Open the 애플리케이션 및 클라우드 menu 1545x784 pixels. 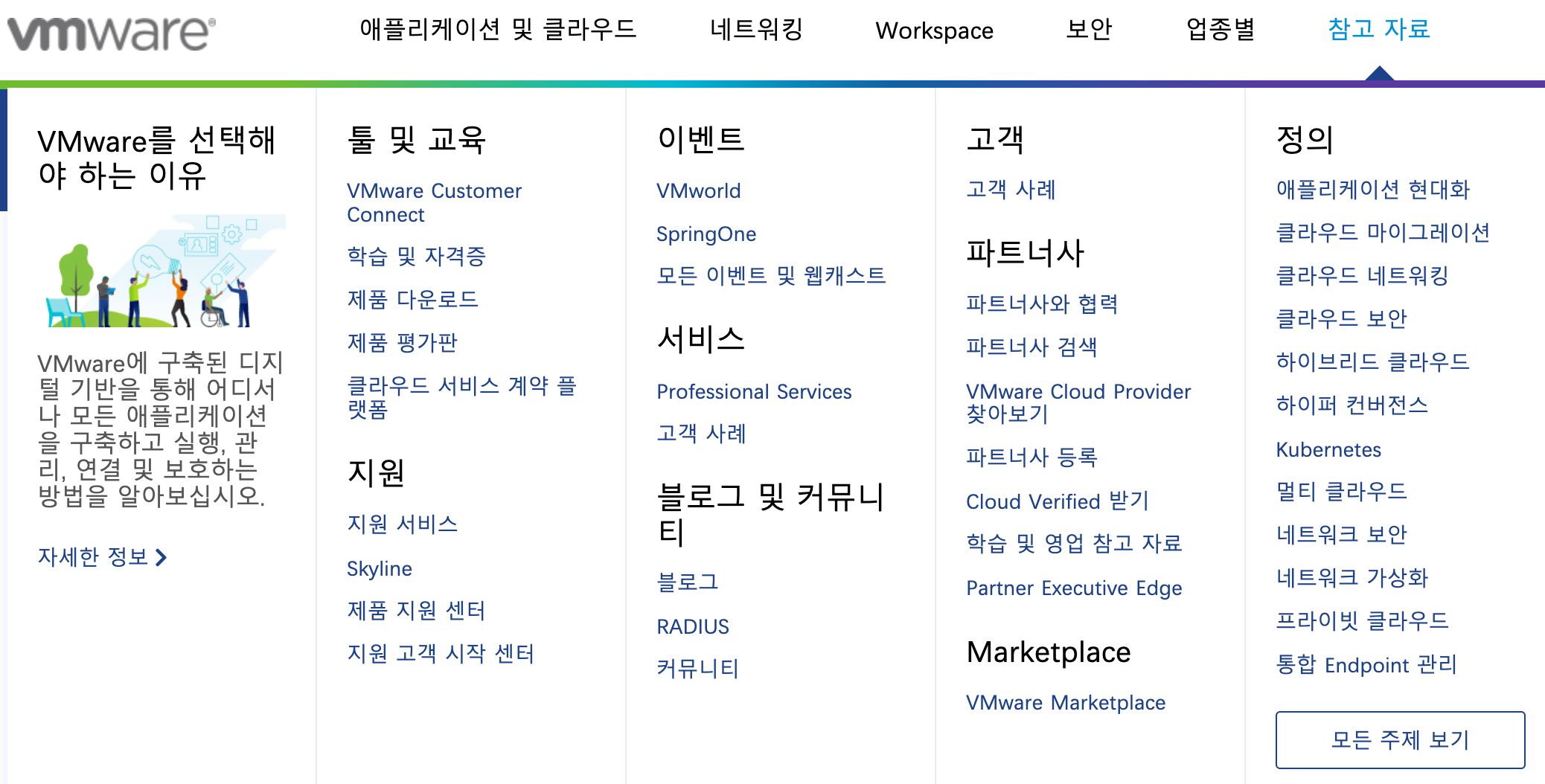pos(498,30)
